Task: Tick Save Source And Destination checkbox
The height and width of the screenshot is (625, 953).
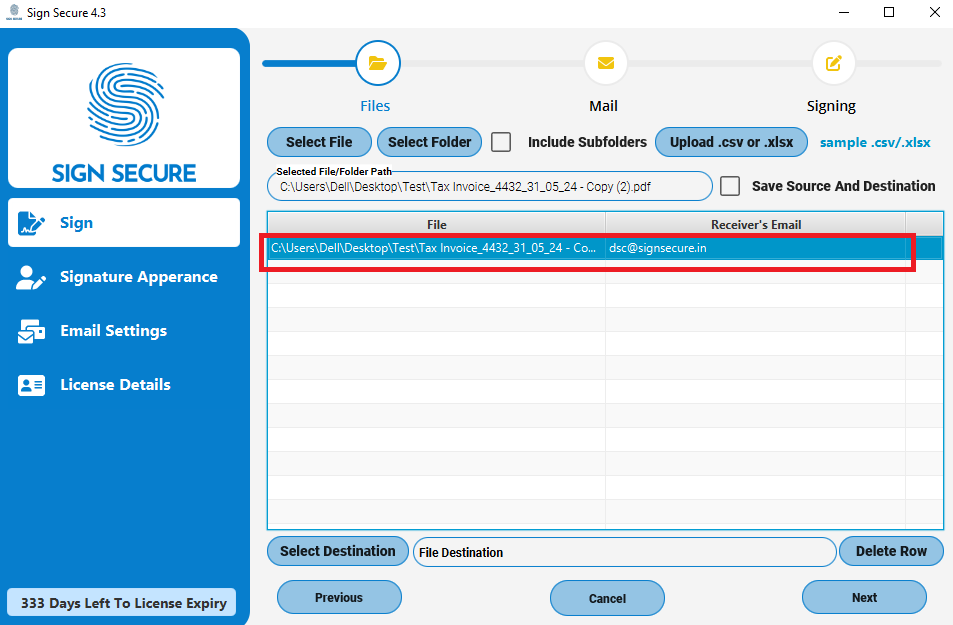Action: [x=730, y=186]
